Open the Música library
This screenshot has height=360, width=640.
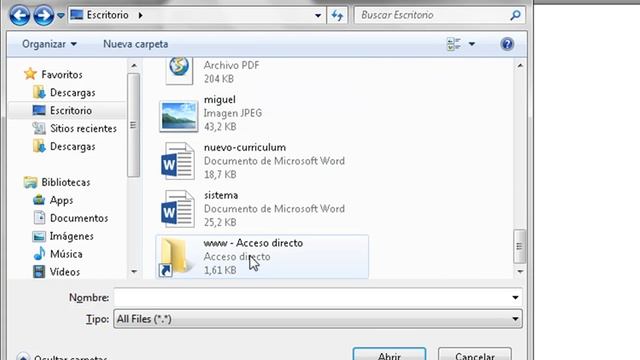click(x=66, y=254)
